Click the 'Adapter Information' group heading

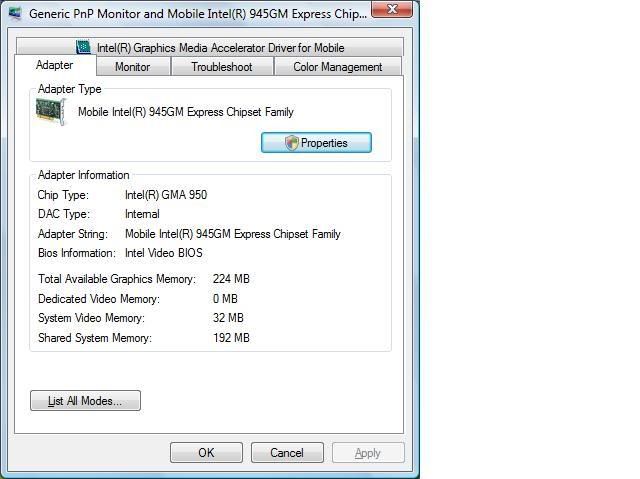tap(83, 175)
